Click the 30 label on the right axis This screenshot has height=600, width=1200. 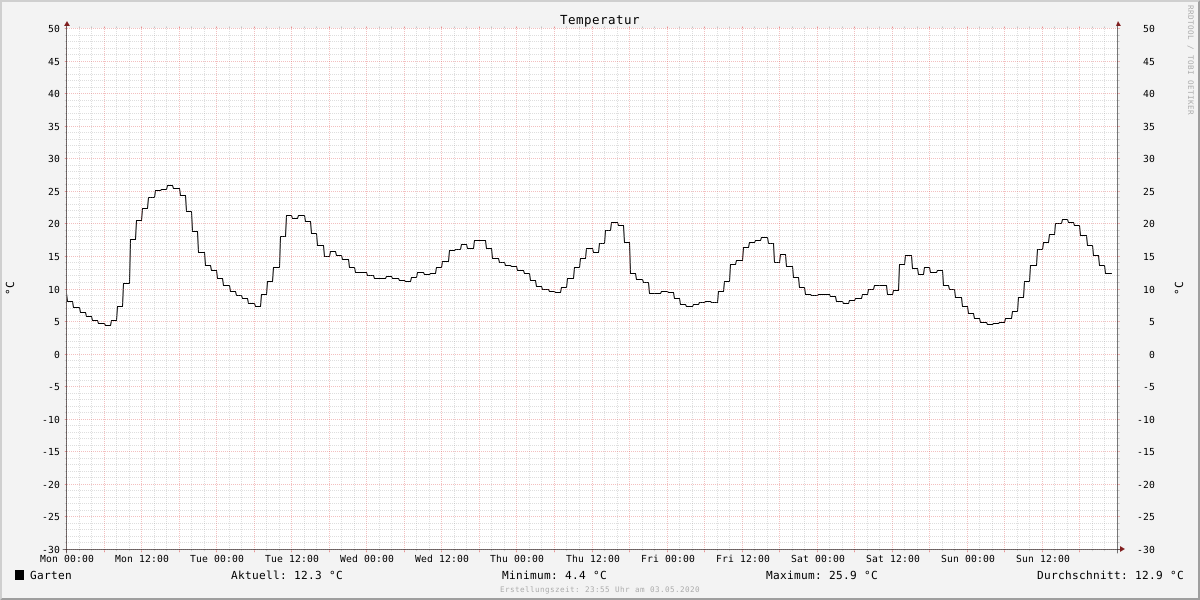(x=1149, y=159)
